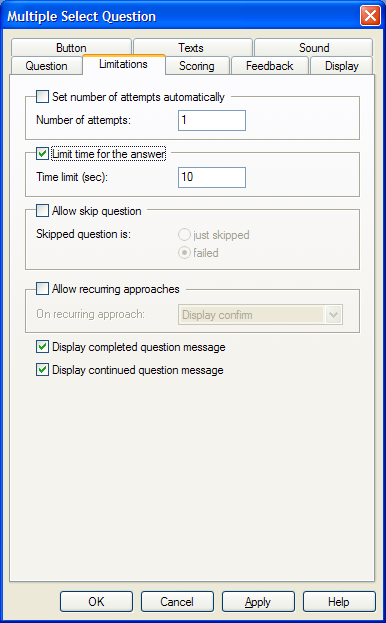Image resolution: width=386 pixels, height=623 pixels.
Task: Open the Display tab
Action: point(342,66)
